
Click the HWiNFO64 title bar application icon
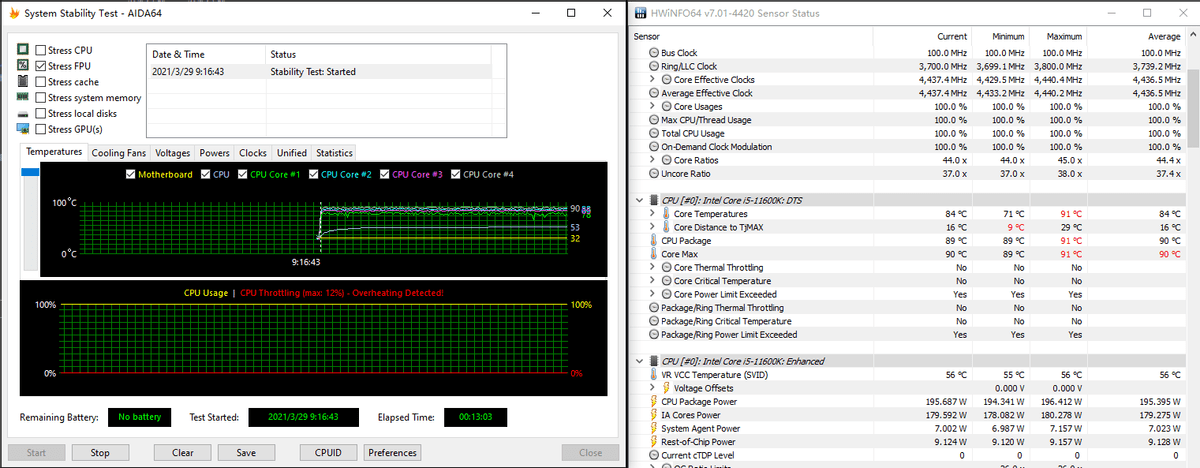[641, 13]
